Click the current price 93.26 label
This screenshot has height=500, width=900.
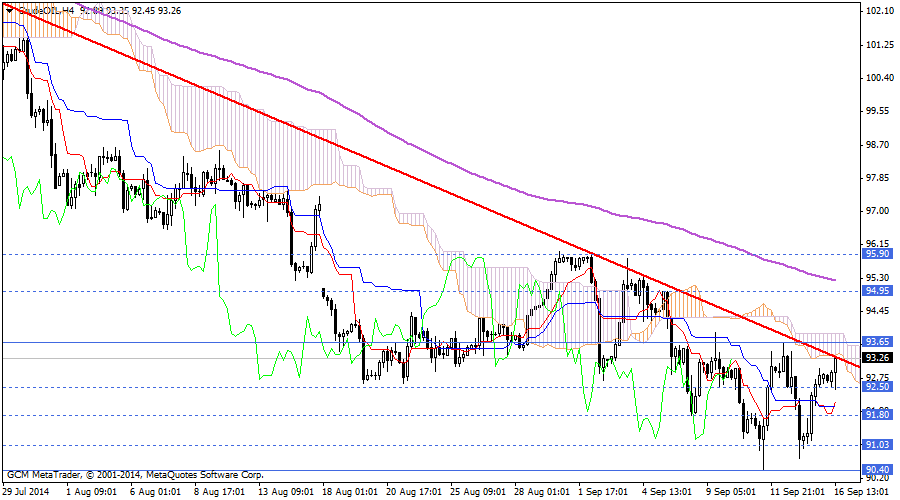877,357
